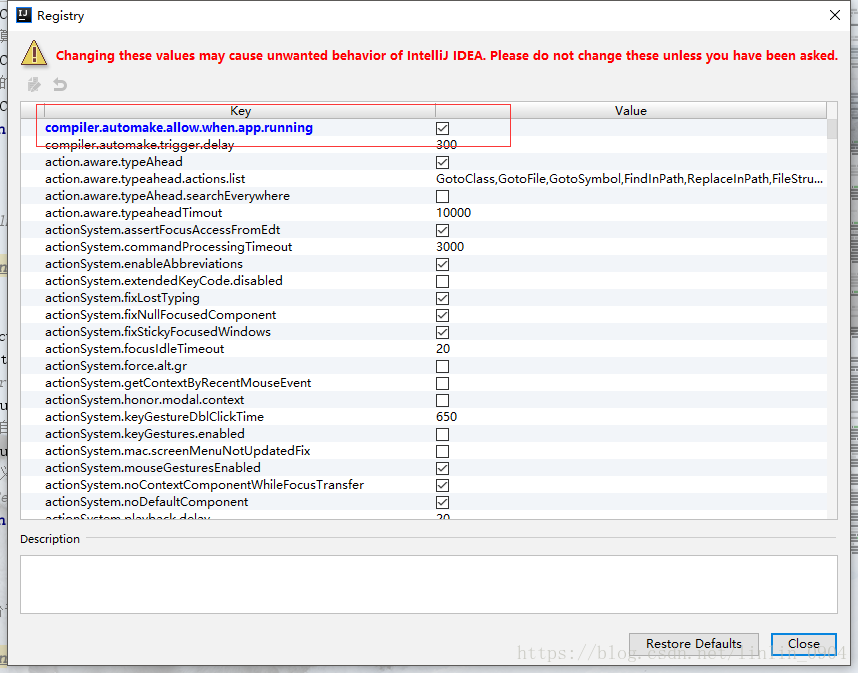Click inside the Description text area
The height and width of the screenshot is (673, 858).
click(428, 584)
